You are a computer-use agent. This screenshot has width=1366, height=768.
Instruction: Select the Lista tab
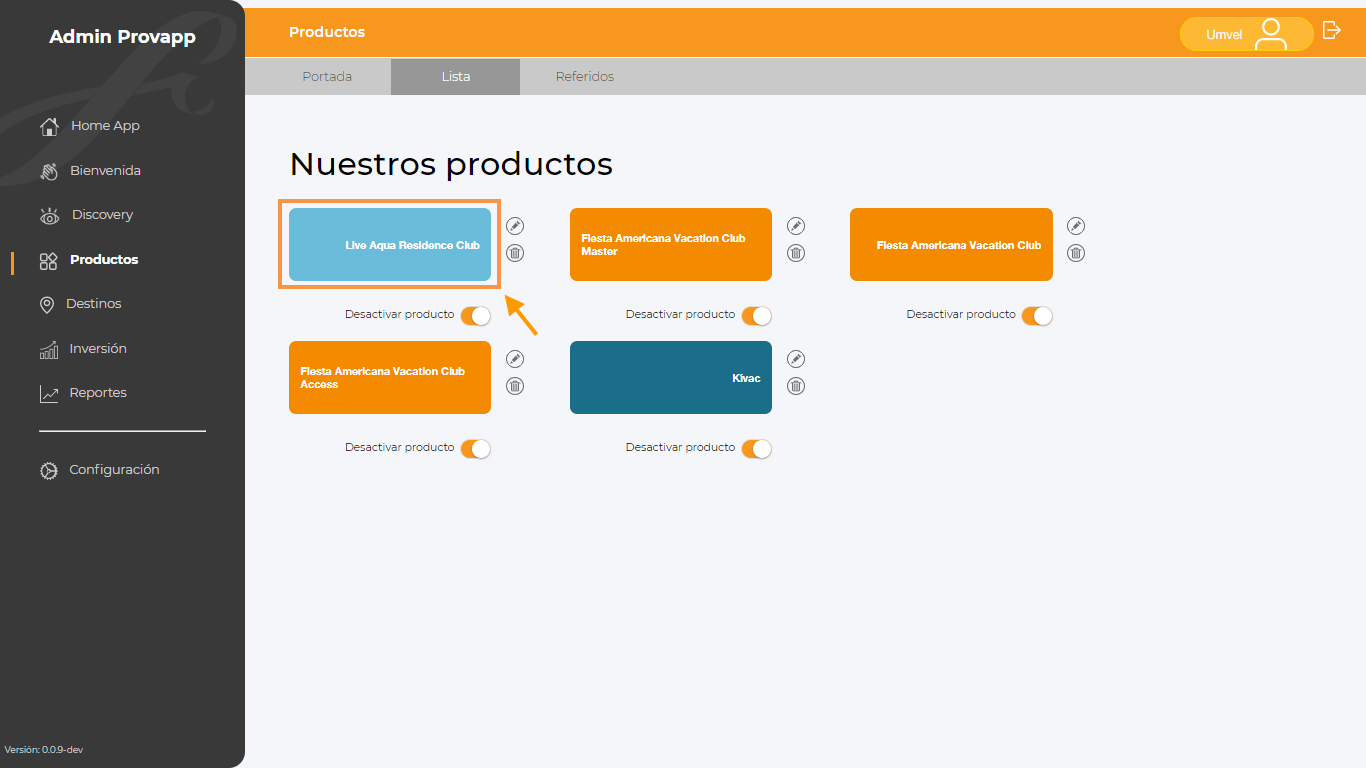pos(455,77)
